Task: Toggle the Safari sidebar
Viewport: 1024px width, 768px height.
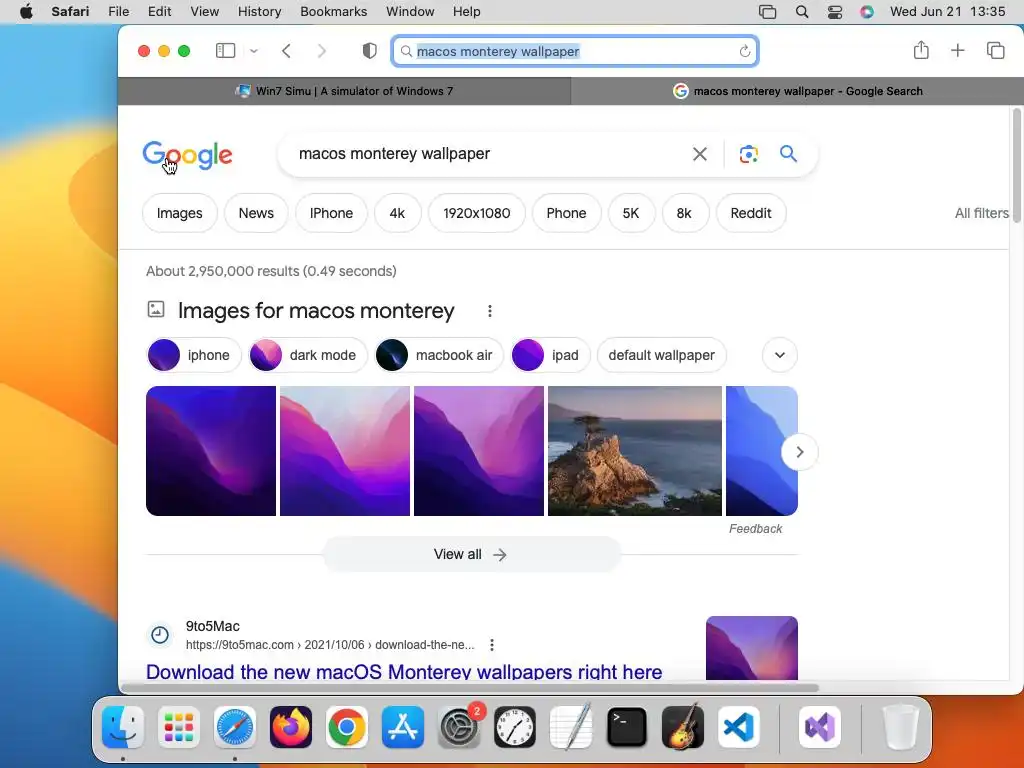Action: pyautogui.click(x=225, y=50)
